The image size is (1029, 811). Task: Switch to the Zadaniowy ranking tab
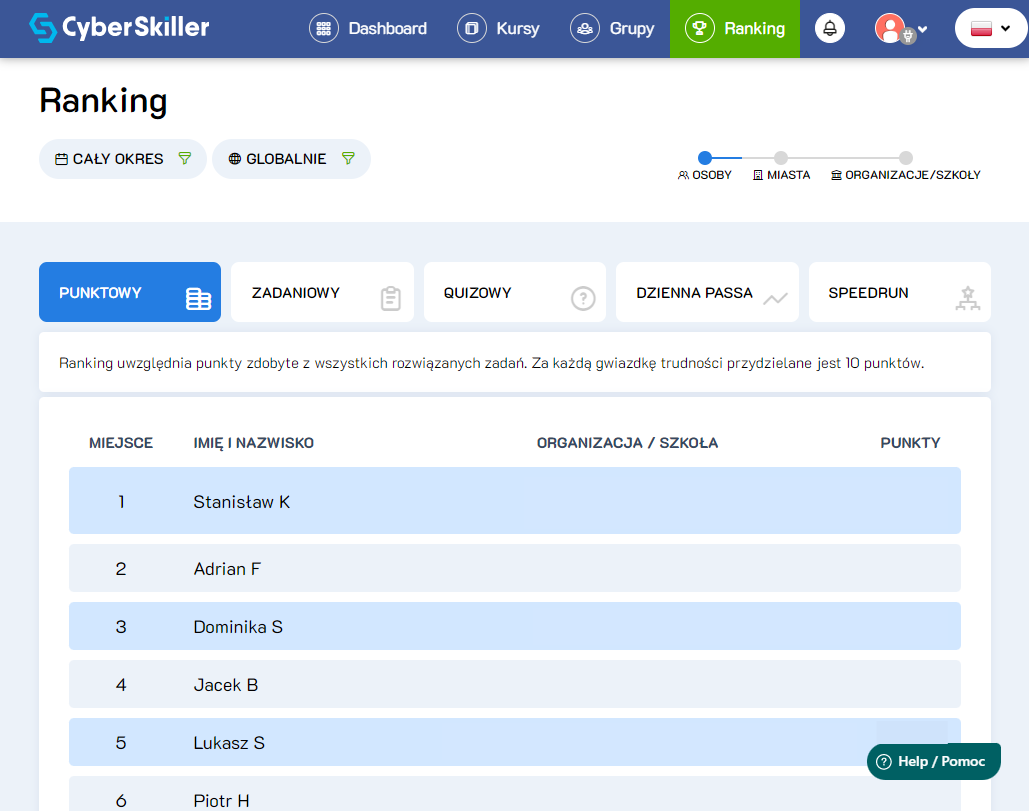[x=322, y=293]
